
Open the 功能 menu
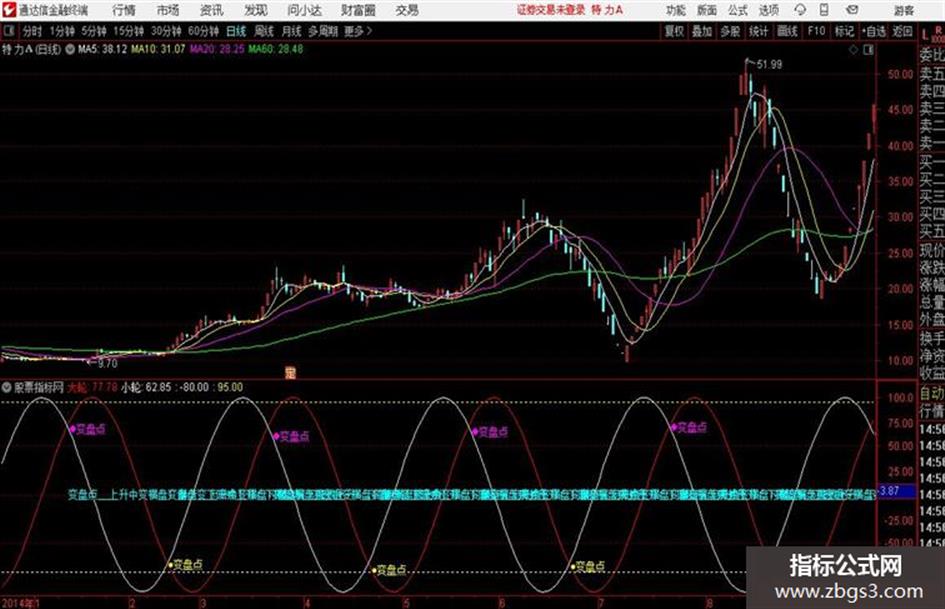coord(676,10)
